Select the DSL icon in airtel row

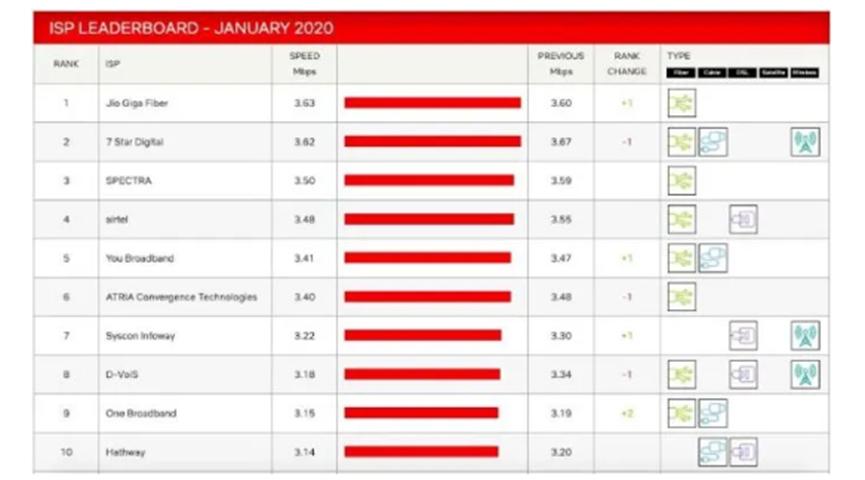743,220
